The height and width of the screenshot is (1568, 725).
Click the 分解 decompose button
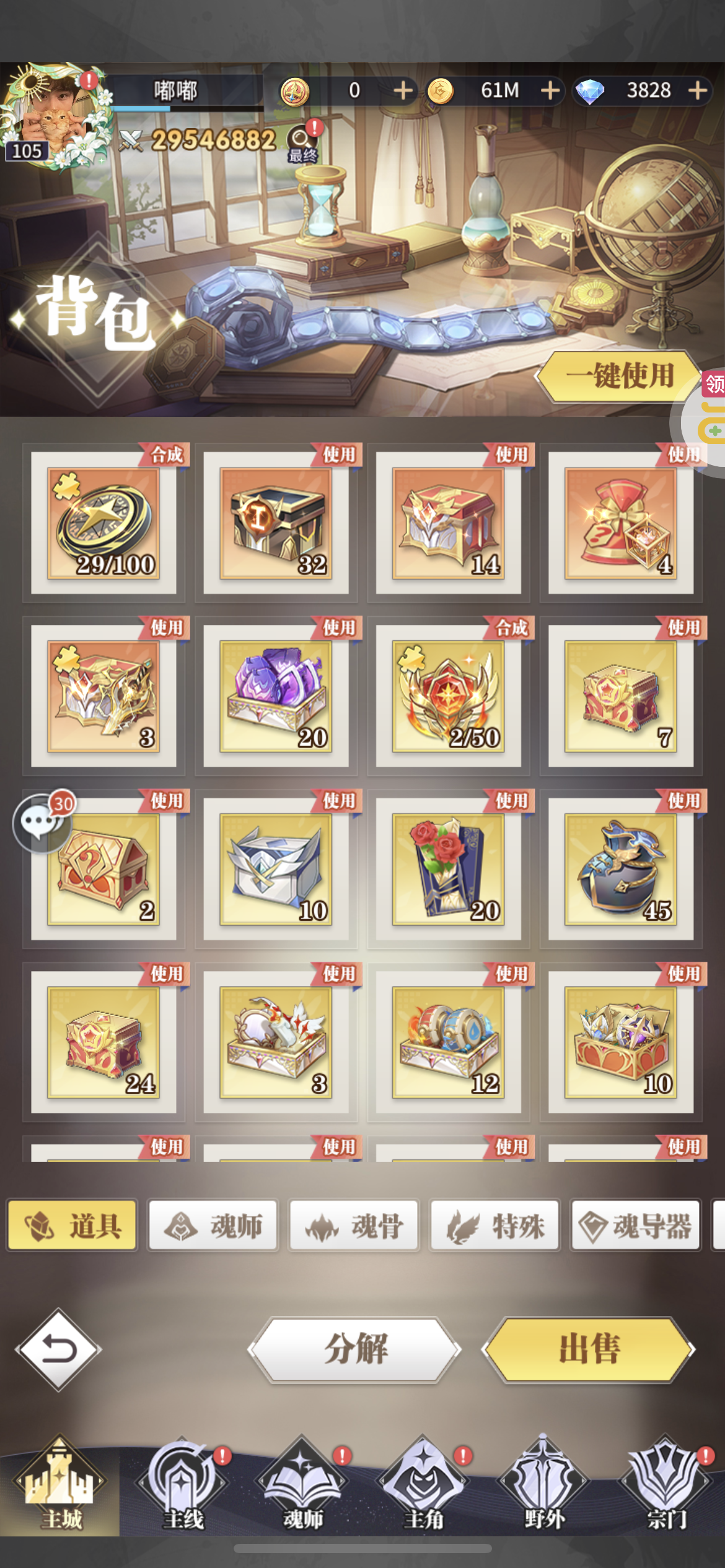[355, 1350]
